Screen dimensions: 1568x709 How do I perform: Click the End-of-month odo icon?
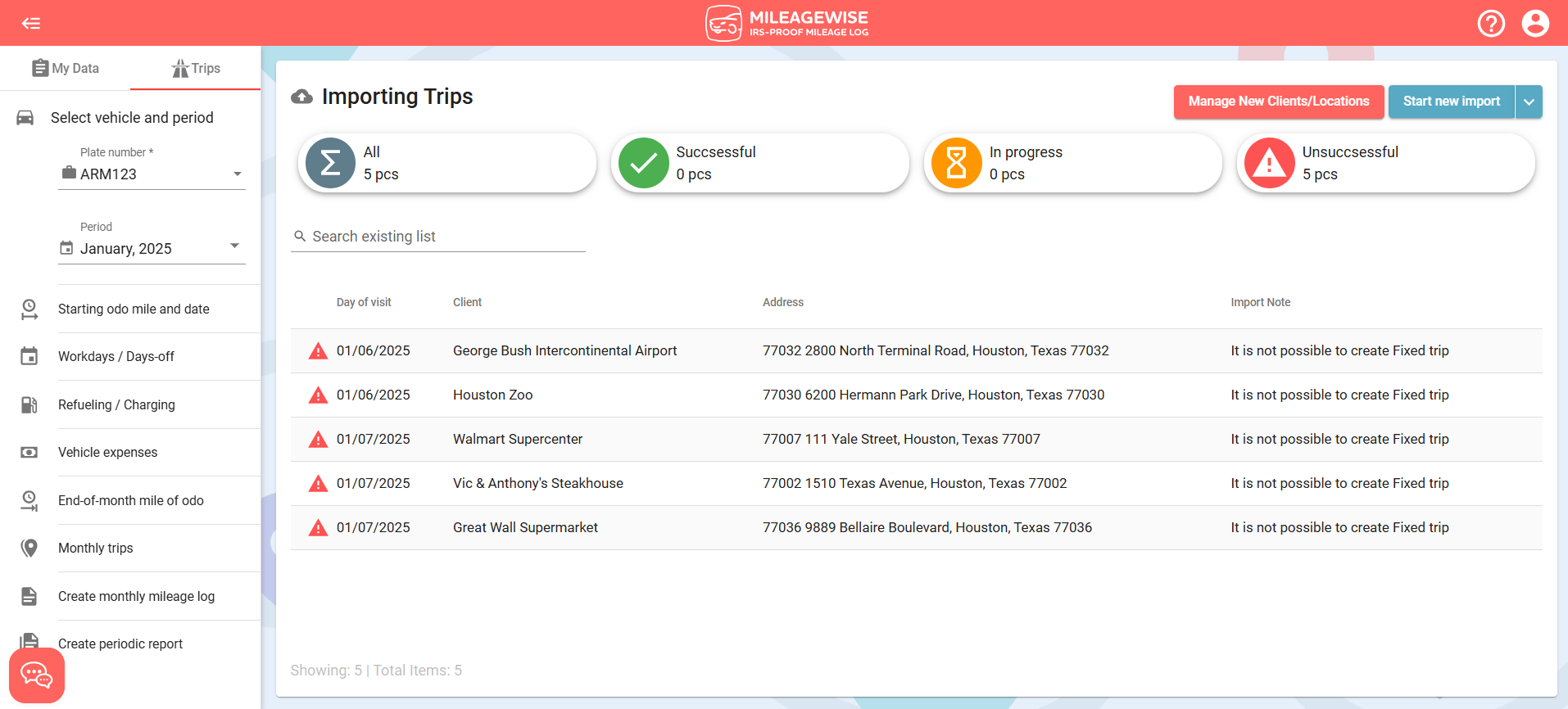coord(29,500)
